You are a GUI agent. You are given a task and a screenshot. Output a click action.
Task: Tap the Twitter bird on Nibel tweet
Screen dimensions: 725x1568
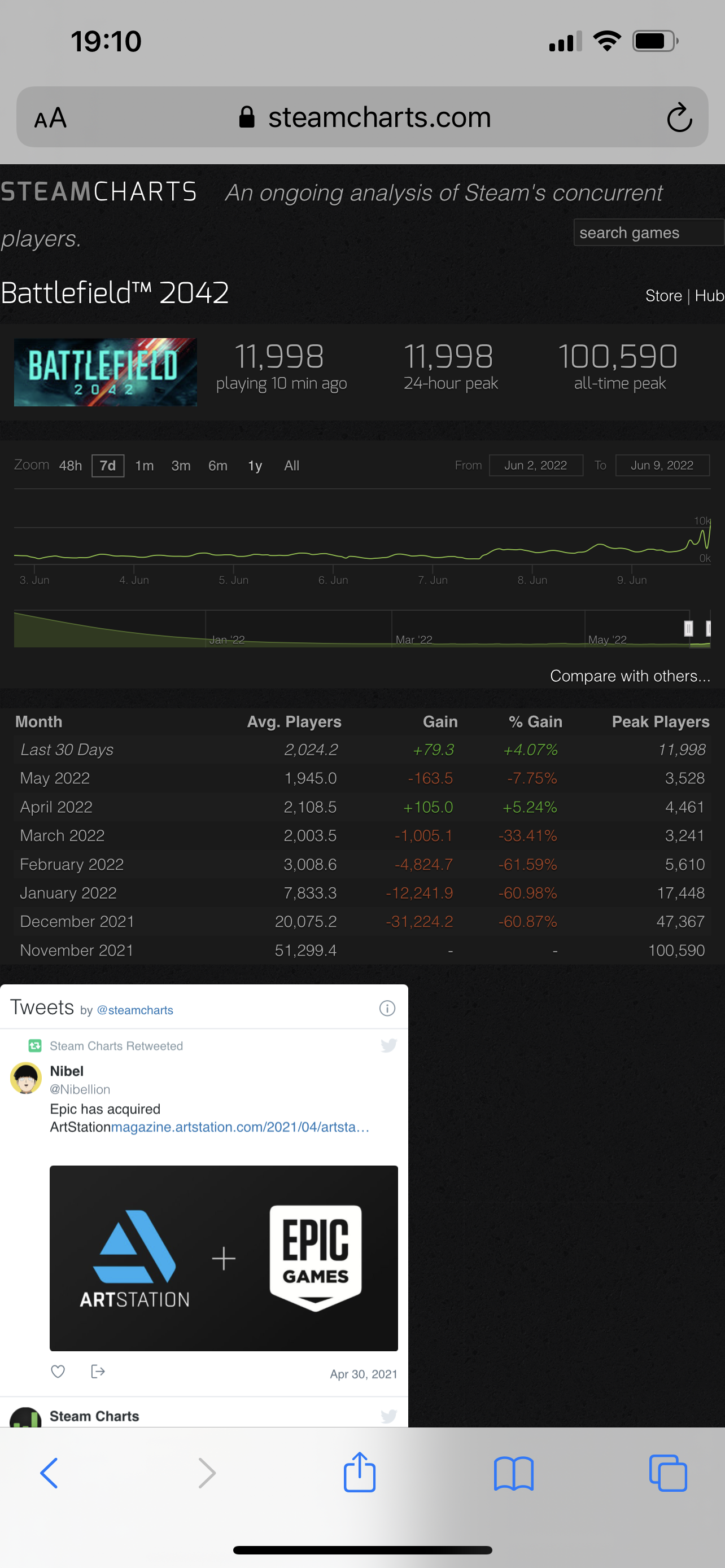coord(388,1045)
